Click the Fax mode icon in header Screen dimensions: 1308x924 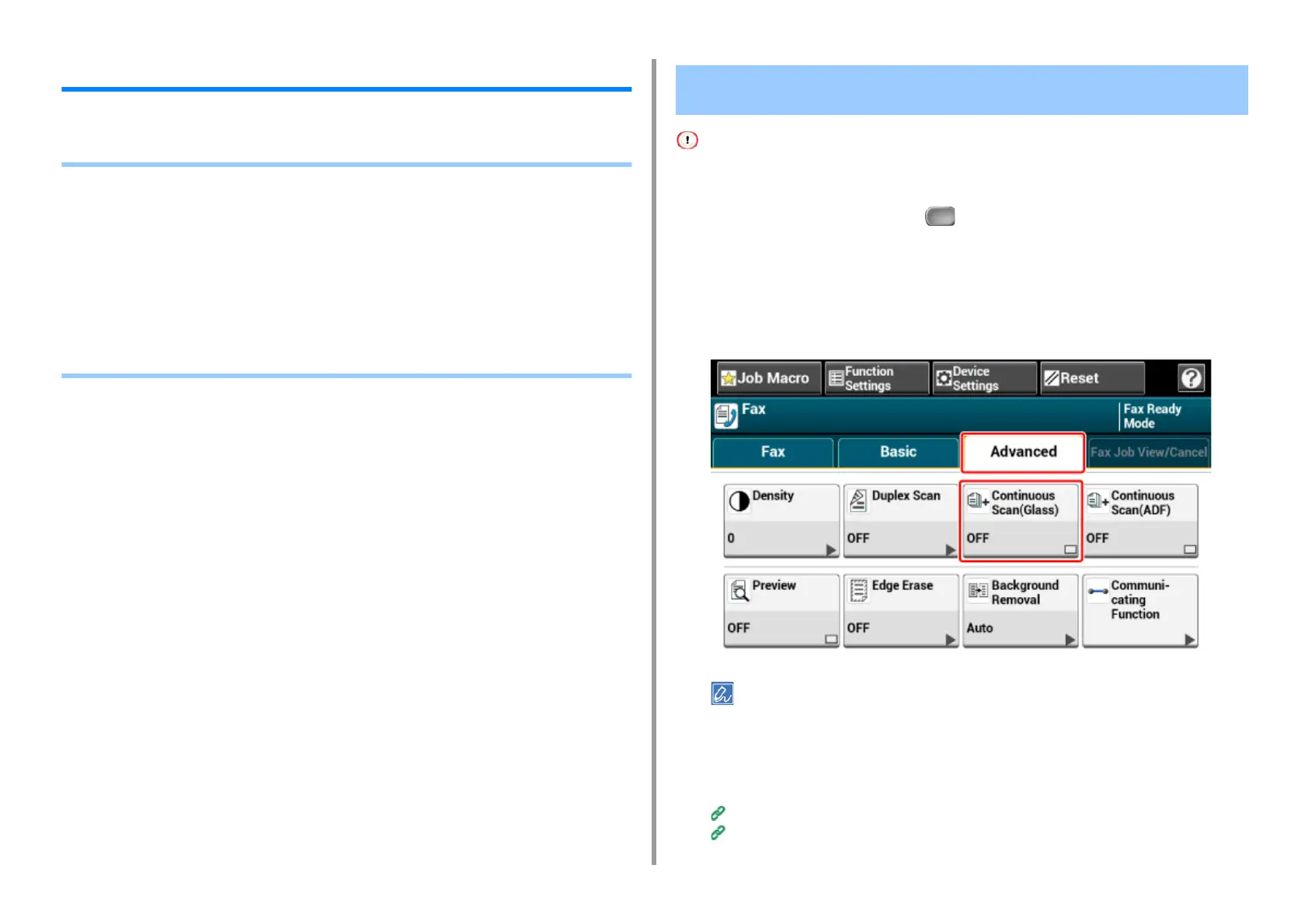725,416
